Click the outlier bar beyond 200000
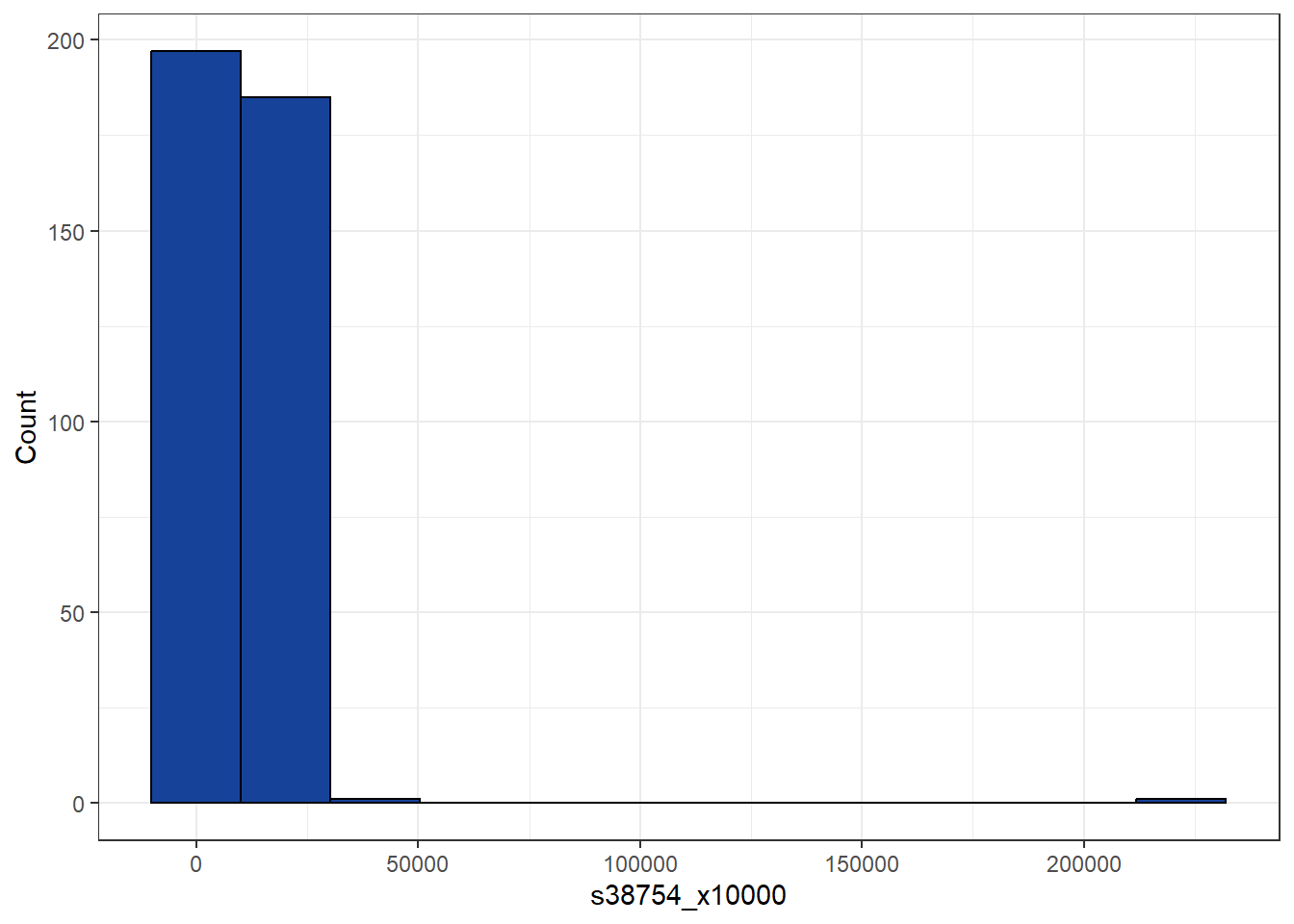1294x924 pixels. click(x=1180, y=801)
